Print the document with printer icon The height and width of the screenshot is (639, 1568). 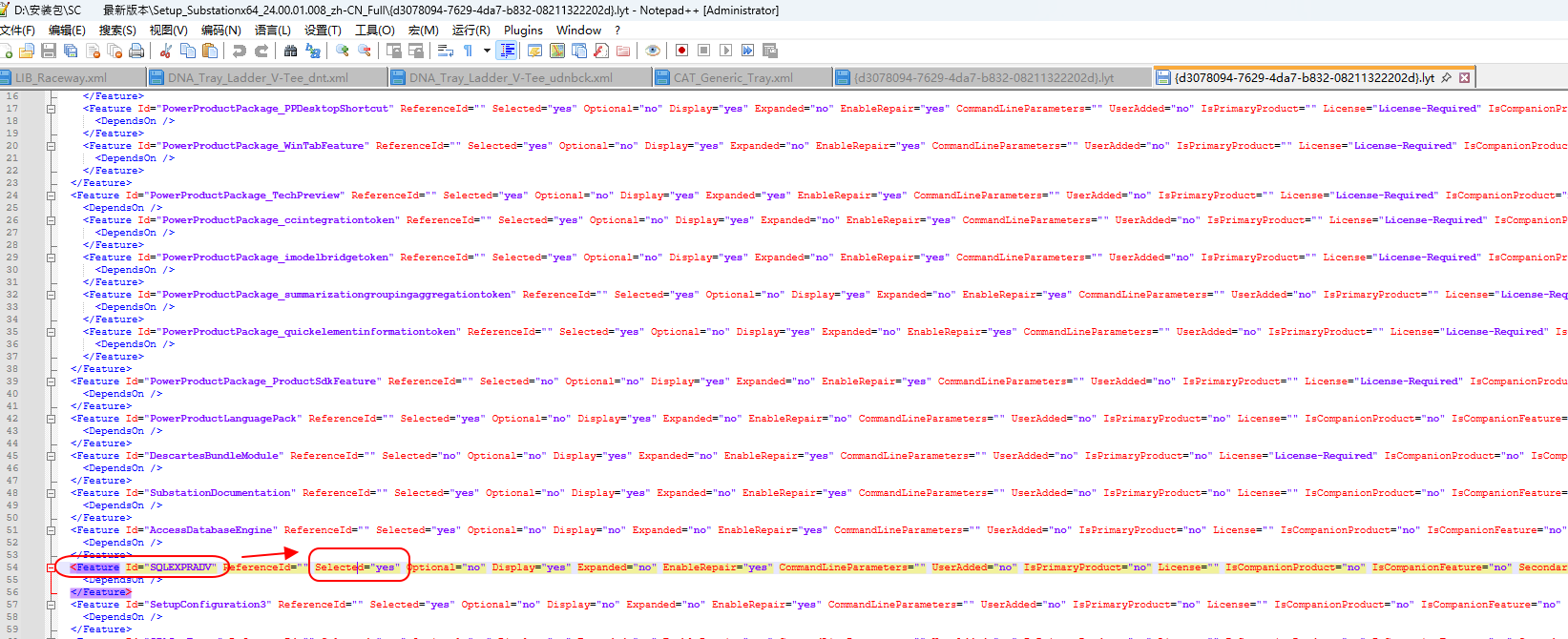click(136, 51)
